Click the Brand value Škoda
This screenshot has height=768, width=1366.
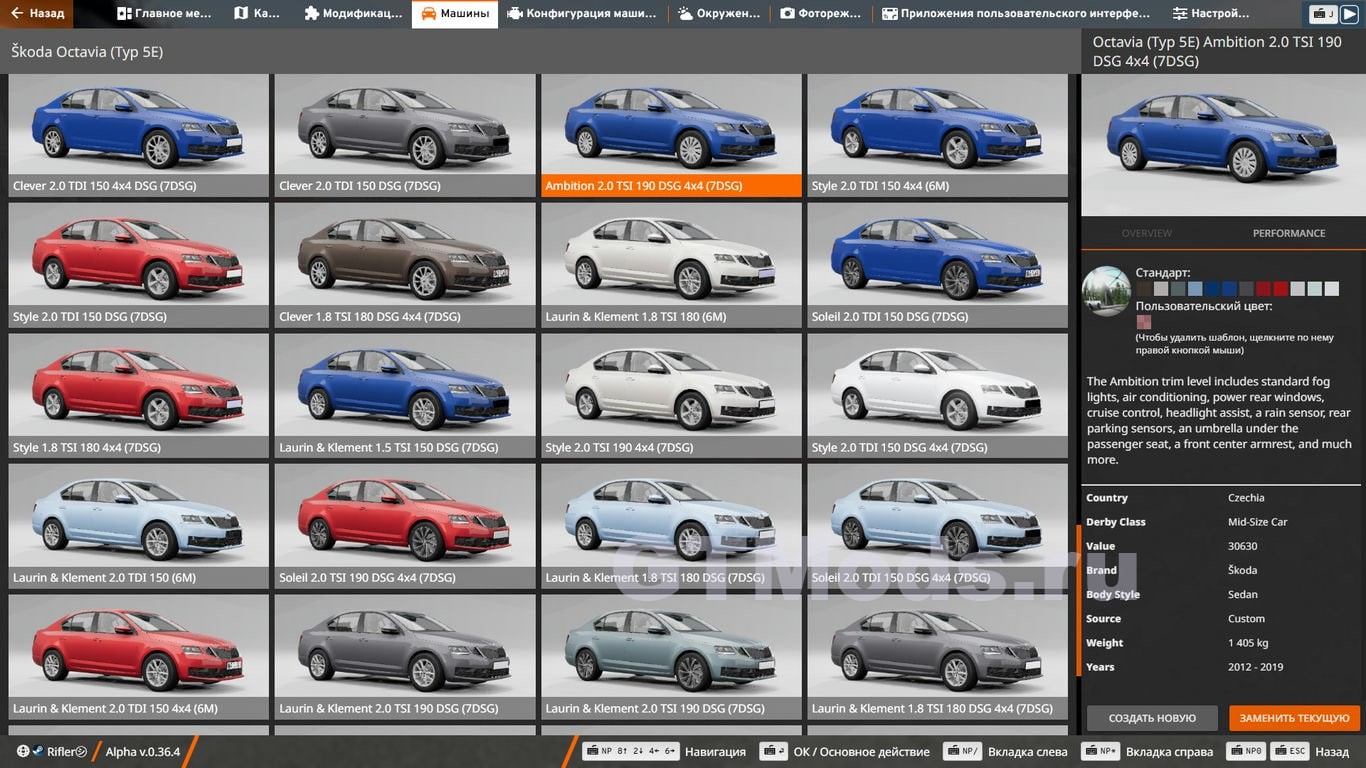click(1243, 570)
